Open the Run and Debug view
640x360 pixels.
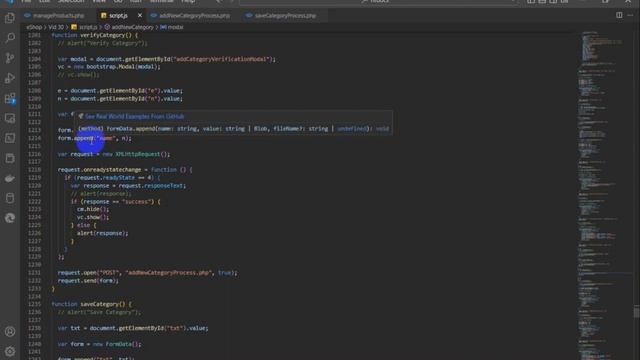point(10,78)
